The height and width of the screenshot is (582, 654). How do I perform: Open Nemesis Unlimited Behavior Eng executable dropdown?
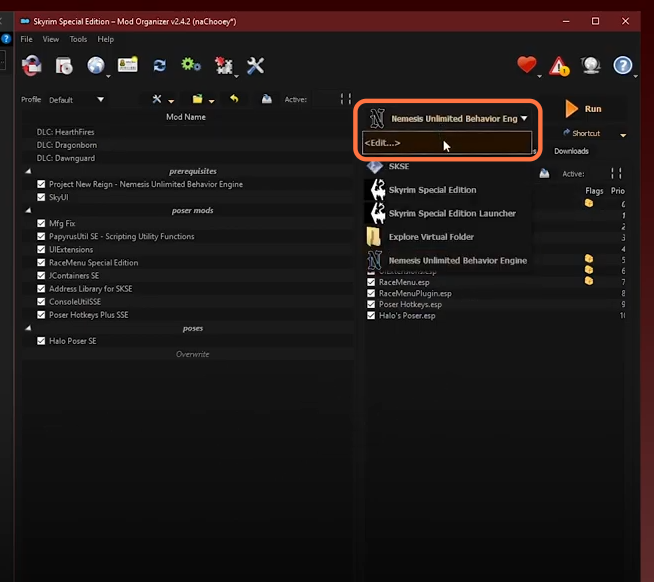click(x=448, y=118)
